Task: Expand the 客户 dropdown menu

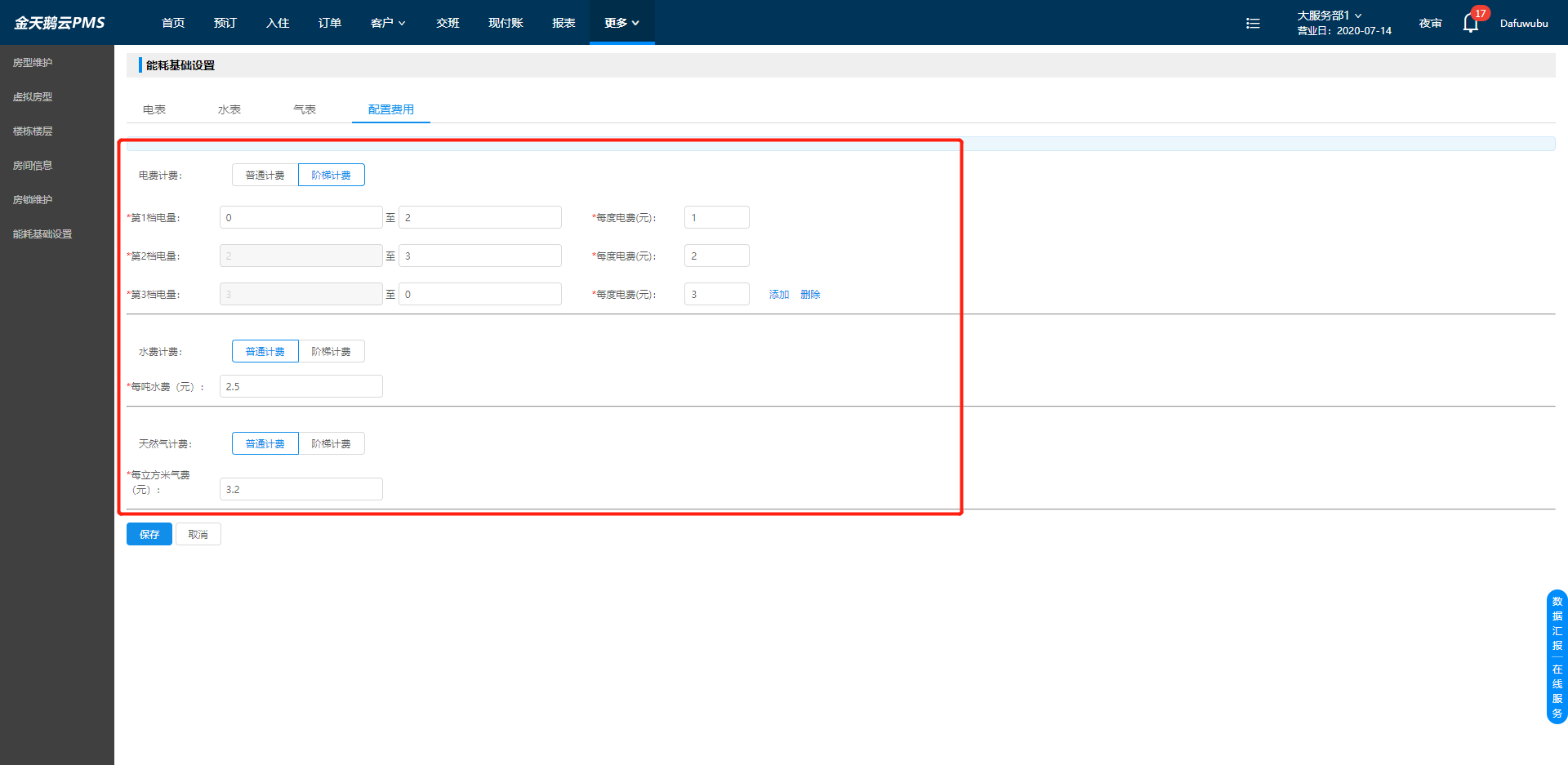Action: (x=388, y=23)
